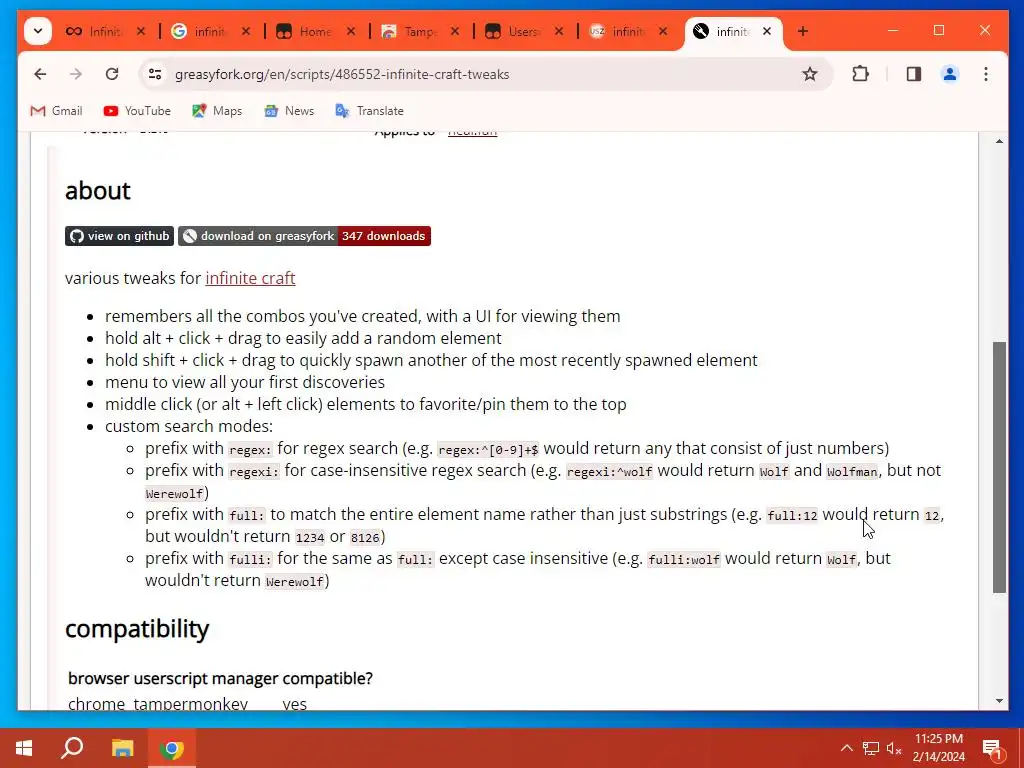Open the tab search dropdown arrow
The height and width of the screenshot is (768, 1024).
point(38,31)
